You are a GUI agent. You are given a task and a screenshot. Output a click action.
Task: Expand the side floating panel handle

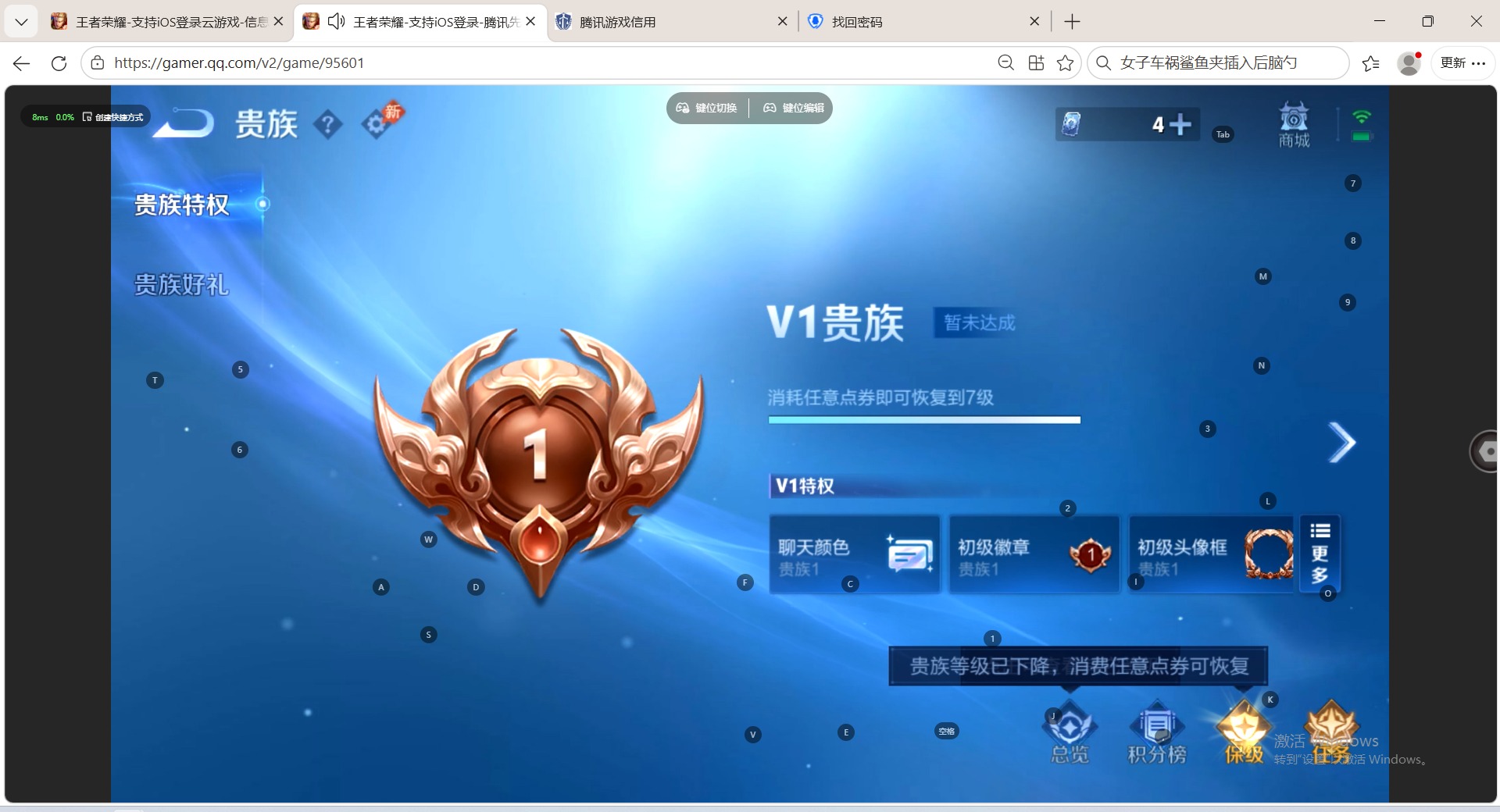(x=1484, y=451)
